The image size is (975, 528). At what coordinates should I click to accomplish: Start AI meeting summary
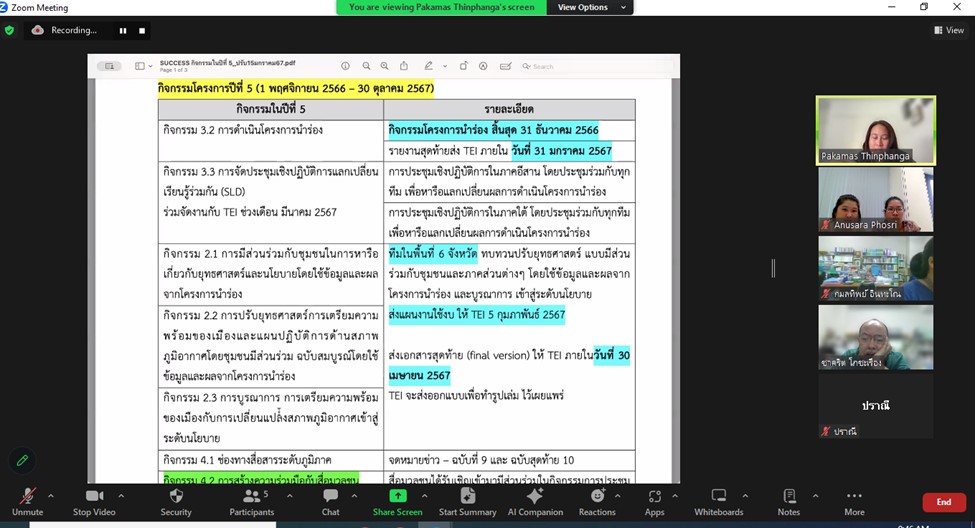click(x=467, y=501)
